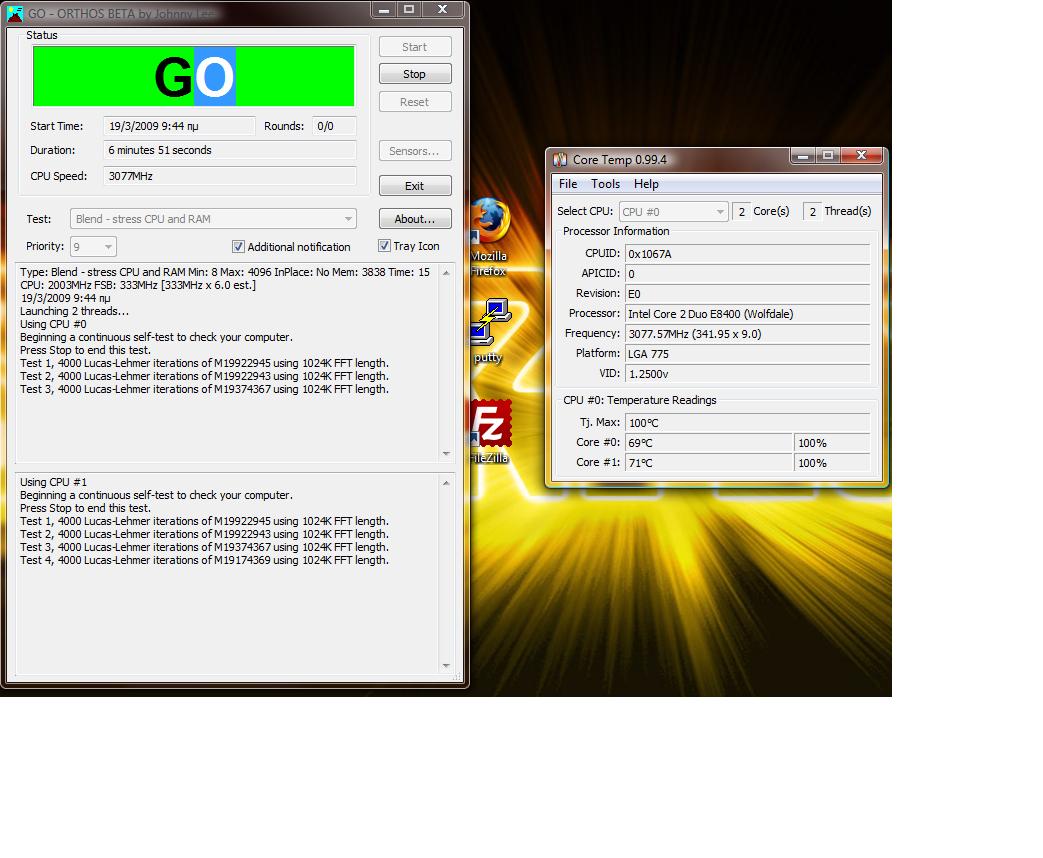Click the Frequency field in Core Temp

(x=748, y=334)
